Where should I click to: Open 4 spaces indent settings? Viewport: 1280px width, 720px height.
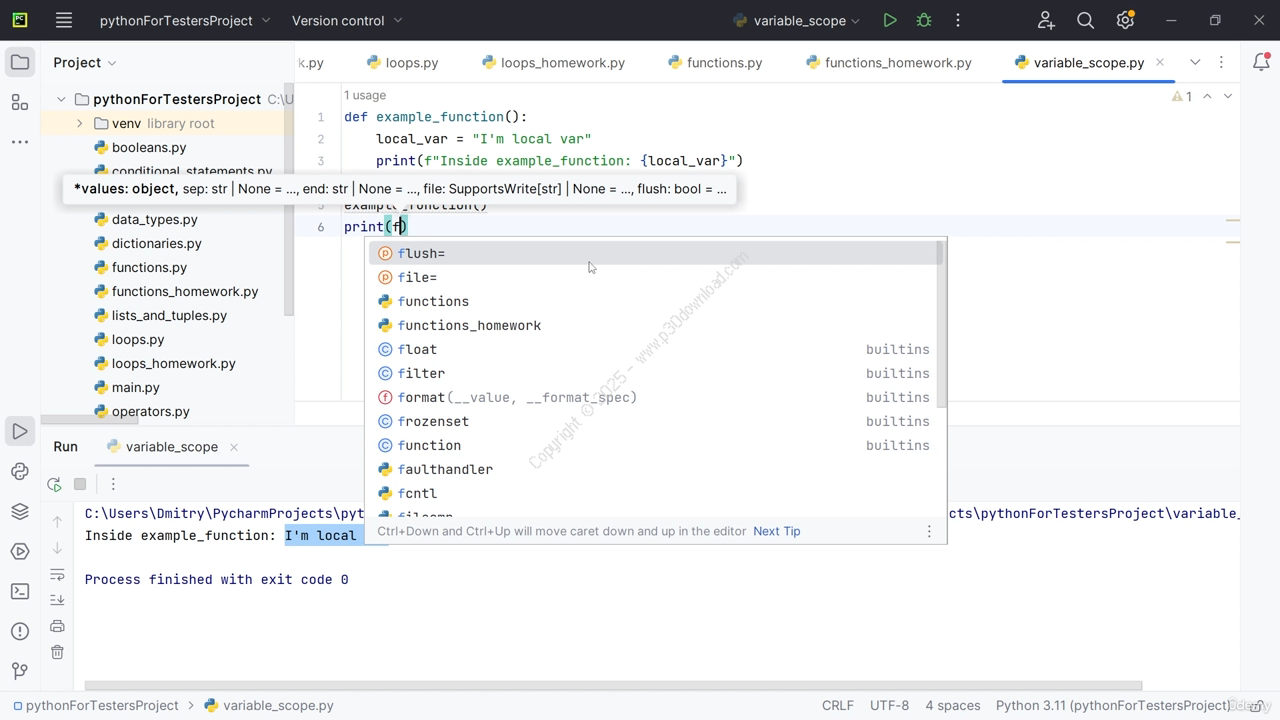953,705
